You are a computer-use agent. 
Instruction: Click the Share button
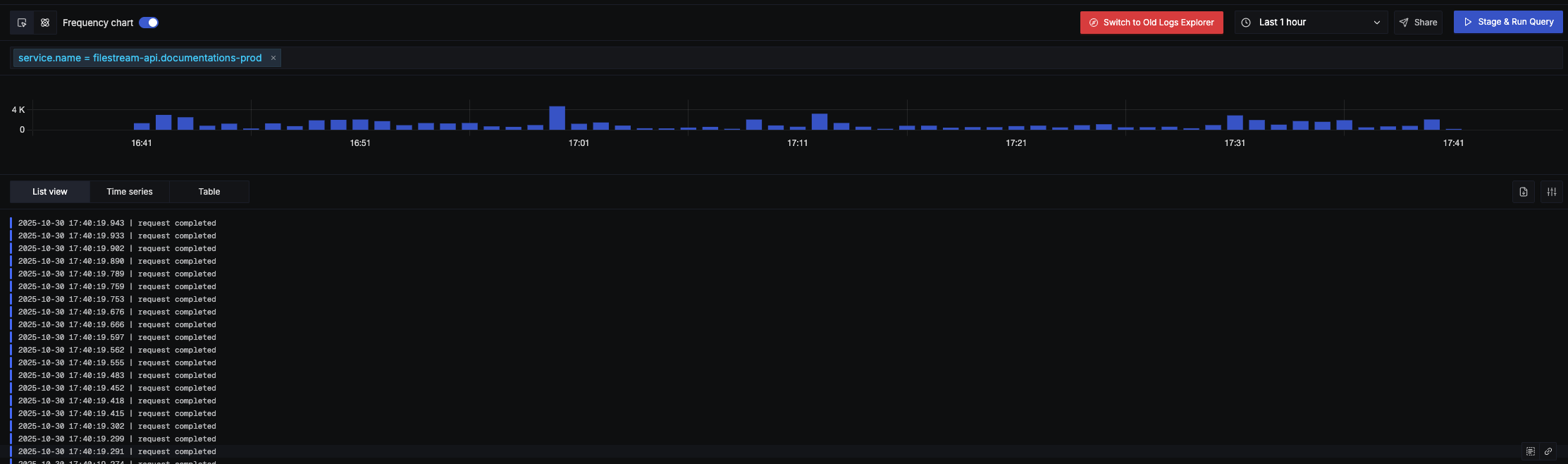[1418, 23]
